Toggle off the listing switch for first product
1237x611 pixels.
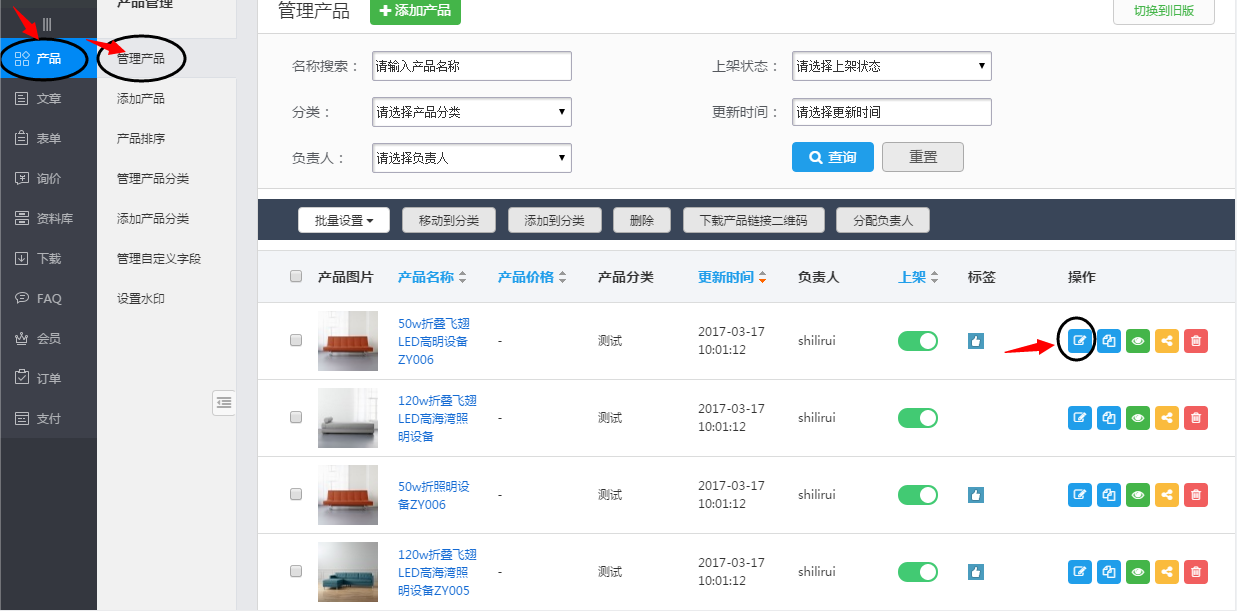pyautogui.click(x=917, y=341)
